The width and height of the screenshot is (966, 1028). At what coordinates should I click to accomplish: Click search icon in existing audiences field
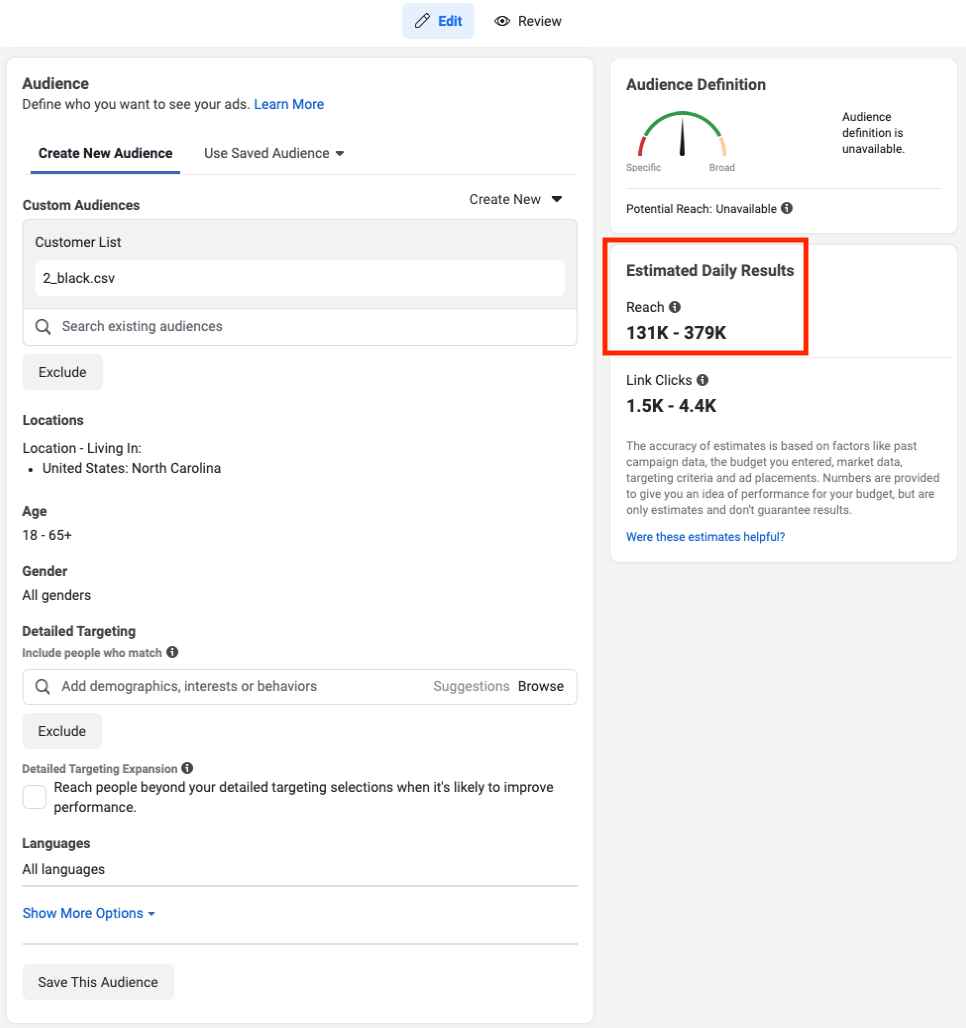click(43, 326)
